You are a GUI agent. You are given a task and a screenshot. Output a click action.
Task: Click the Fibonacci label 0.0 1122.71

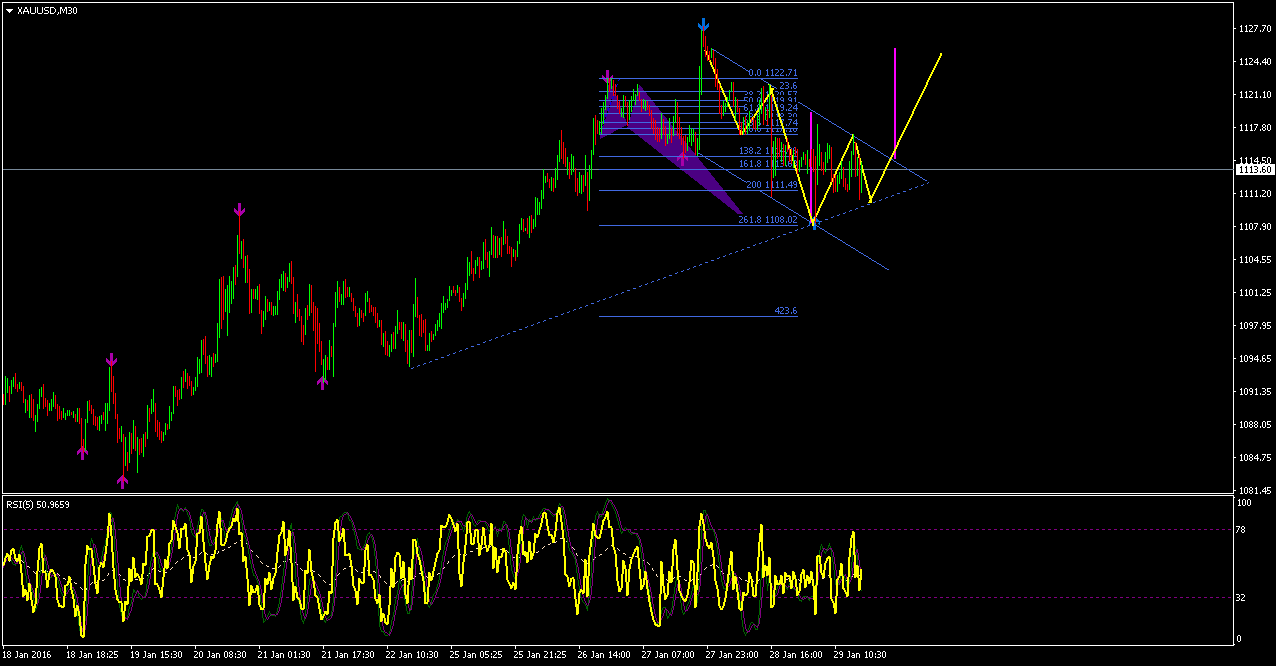click(x=773, y=73)
